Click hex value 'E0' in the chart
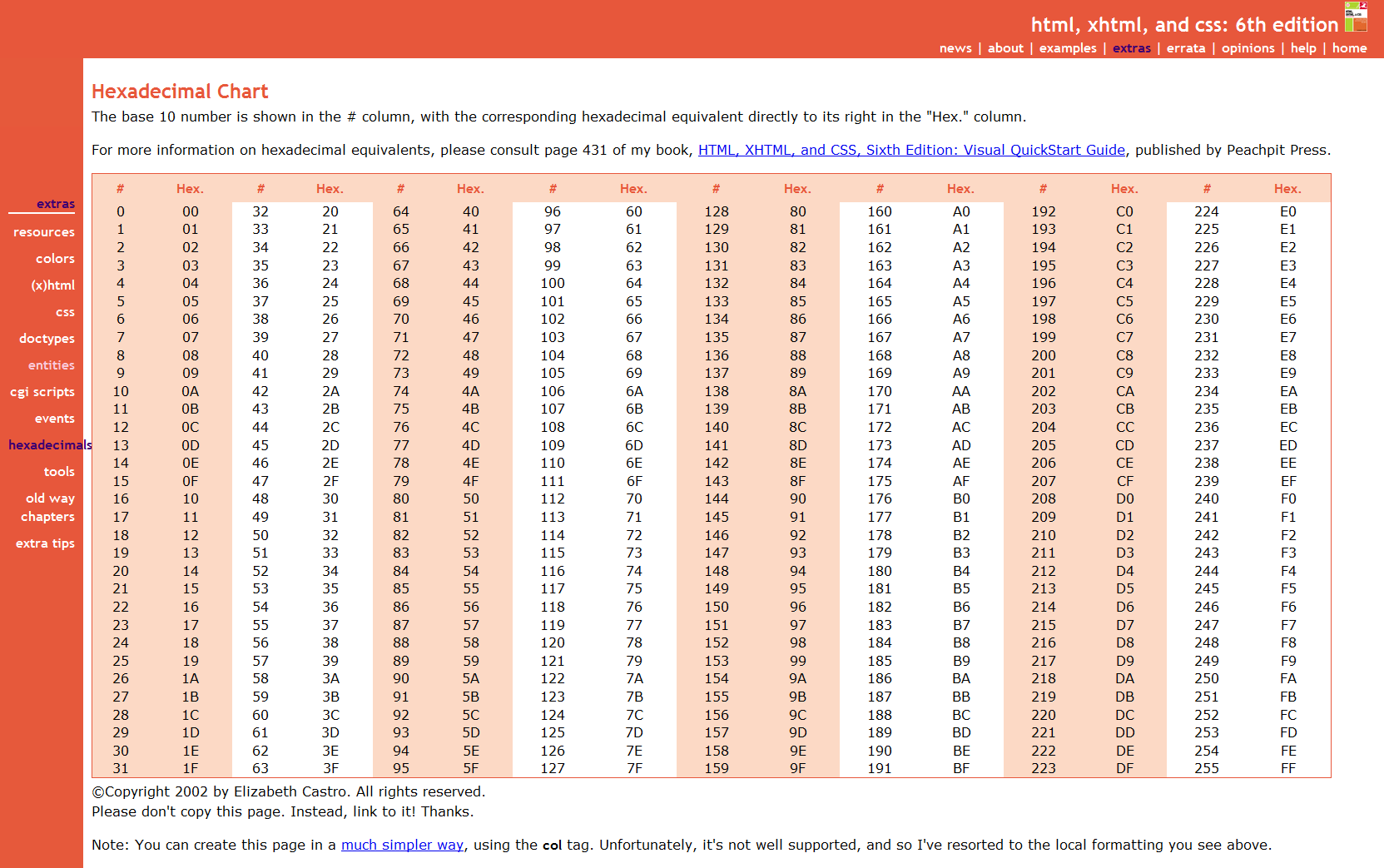 [1287, 211]
